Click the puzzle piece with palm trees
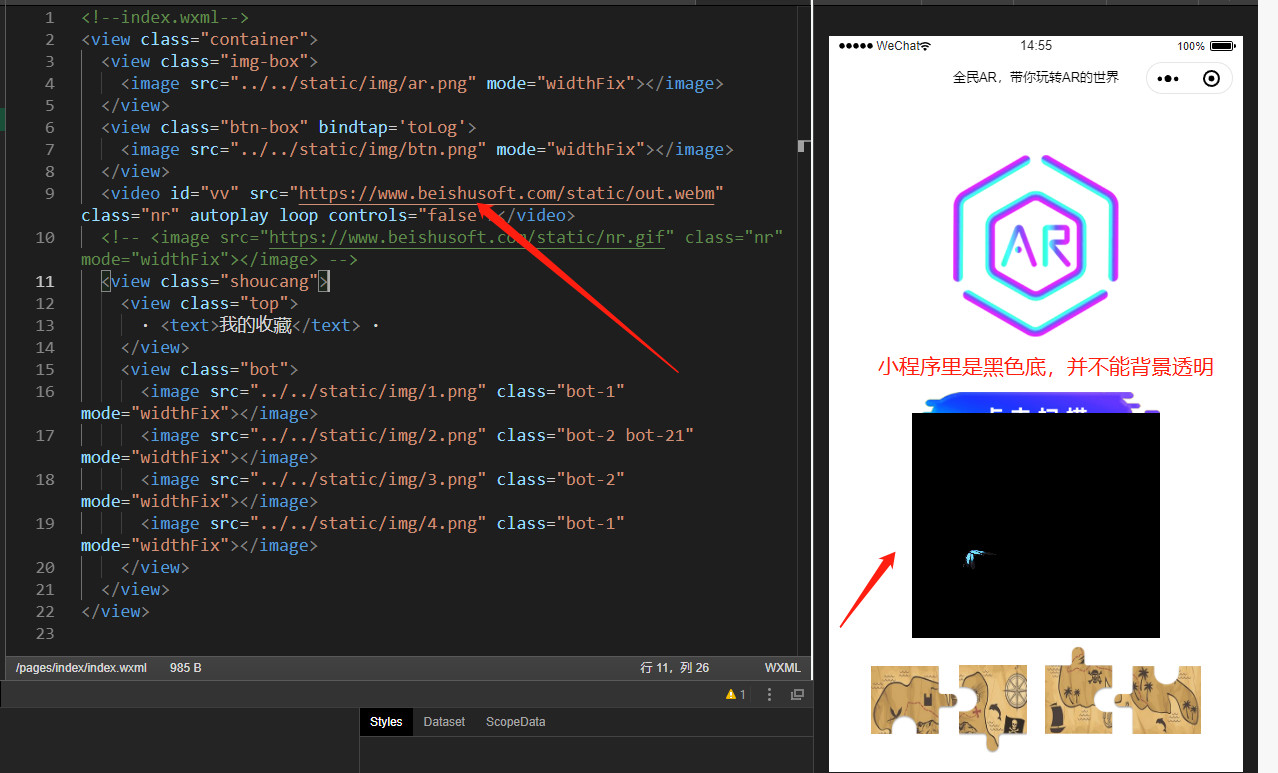The width and height of the screenshot is (1278, 773). (x=1162, y=700)
